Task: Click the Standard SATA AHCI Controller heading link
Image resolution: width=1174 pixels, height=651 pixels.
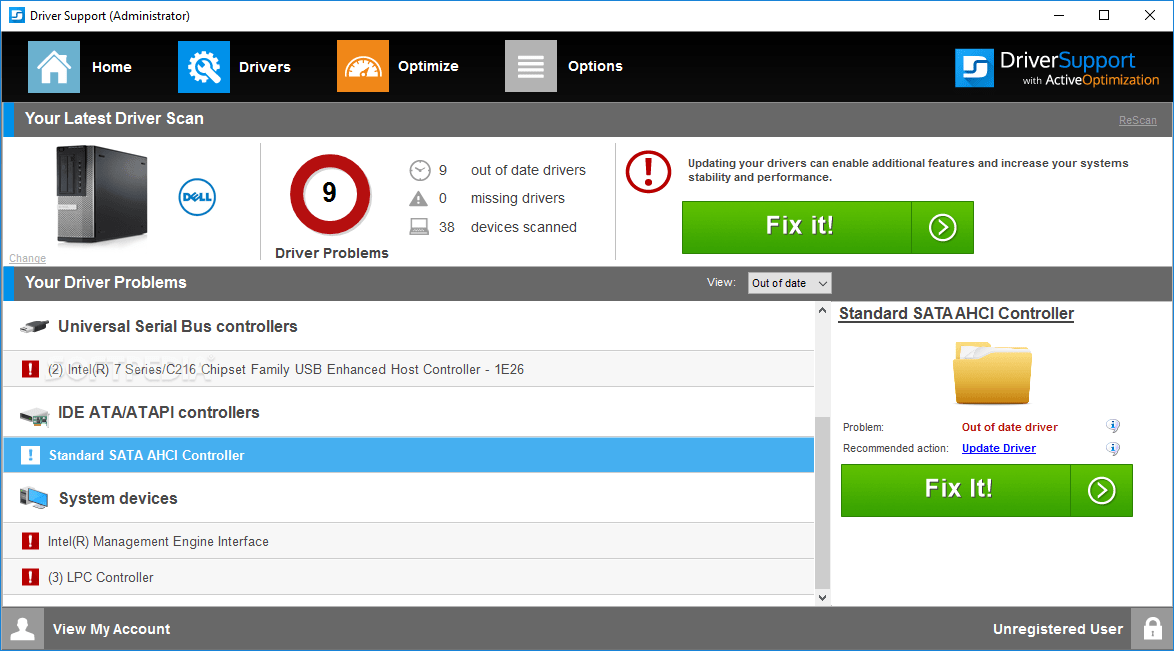Action: pyautogui.click(x=956, y=314)
